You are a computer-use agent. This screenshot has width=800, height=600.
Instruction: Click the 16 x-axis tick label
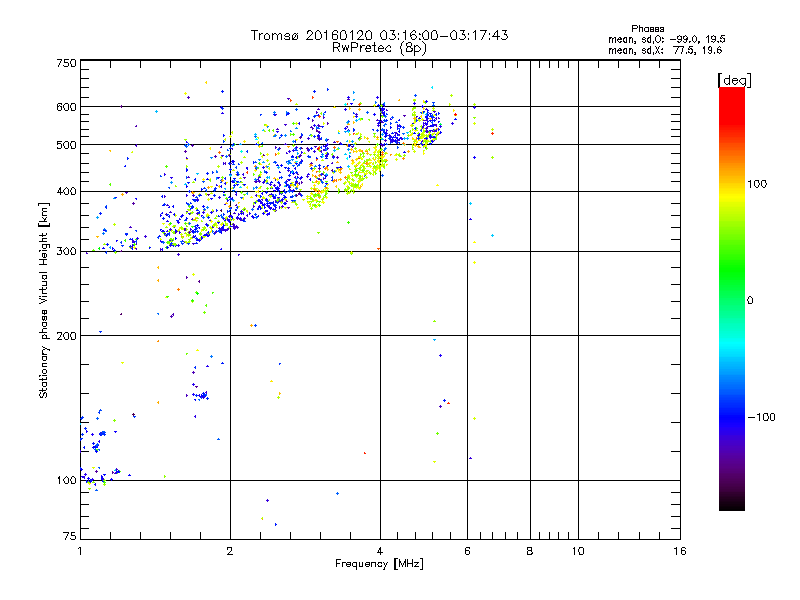coord(678,552)
